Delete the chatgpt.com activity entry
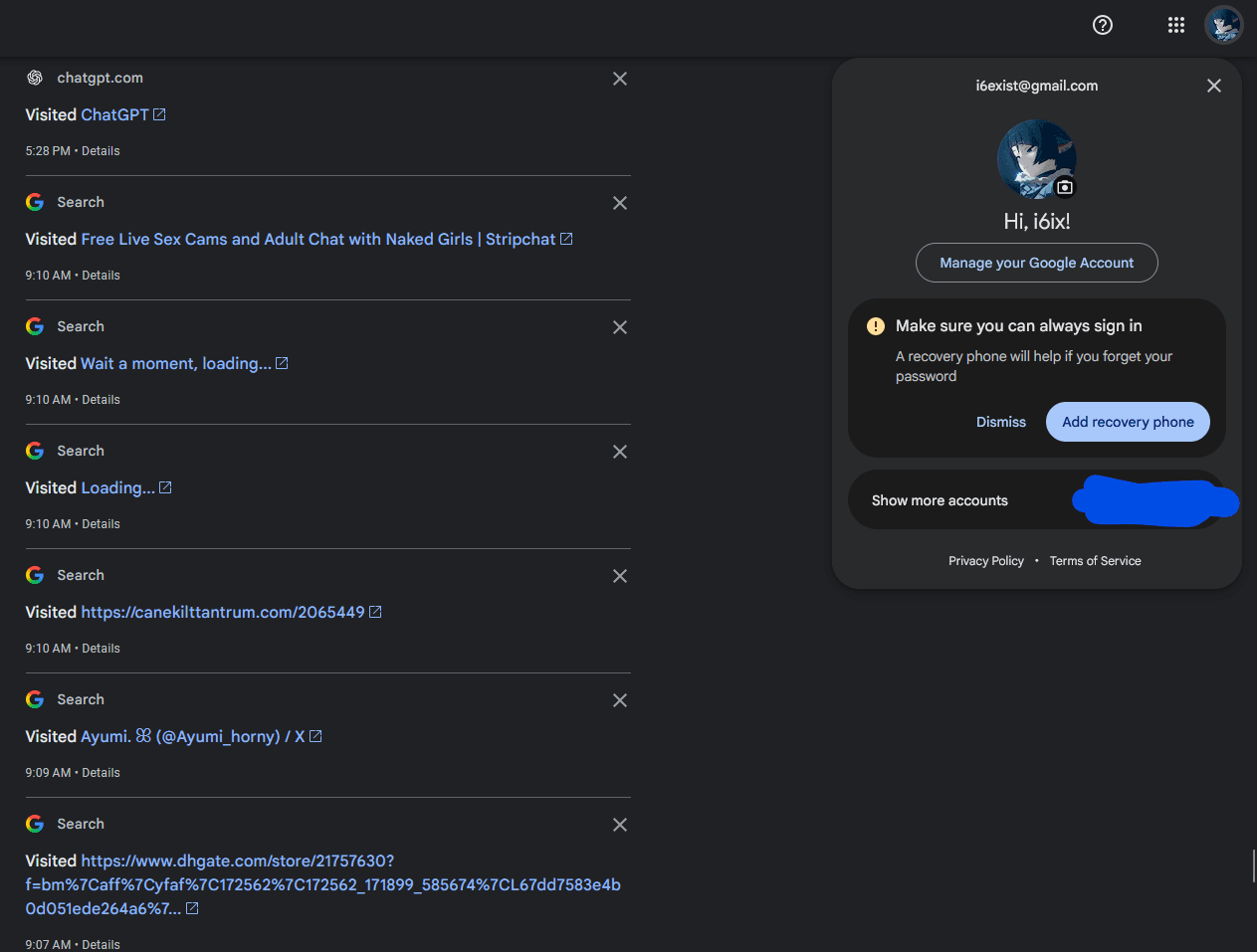The height and width of the screenshot is (952, 1257). pyautogui.click(x=619, y=79)
